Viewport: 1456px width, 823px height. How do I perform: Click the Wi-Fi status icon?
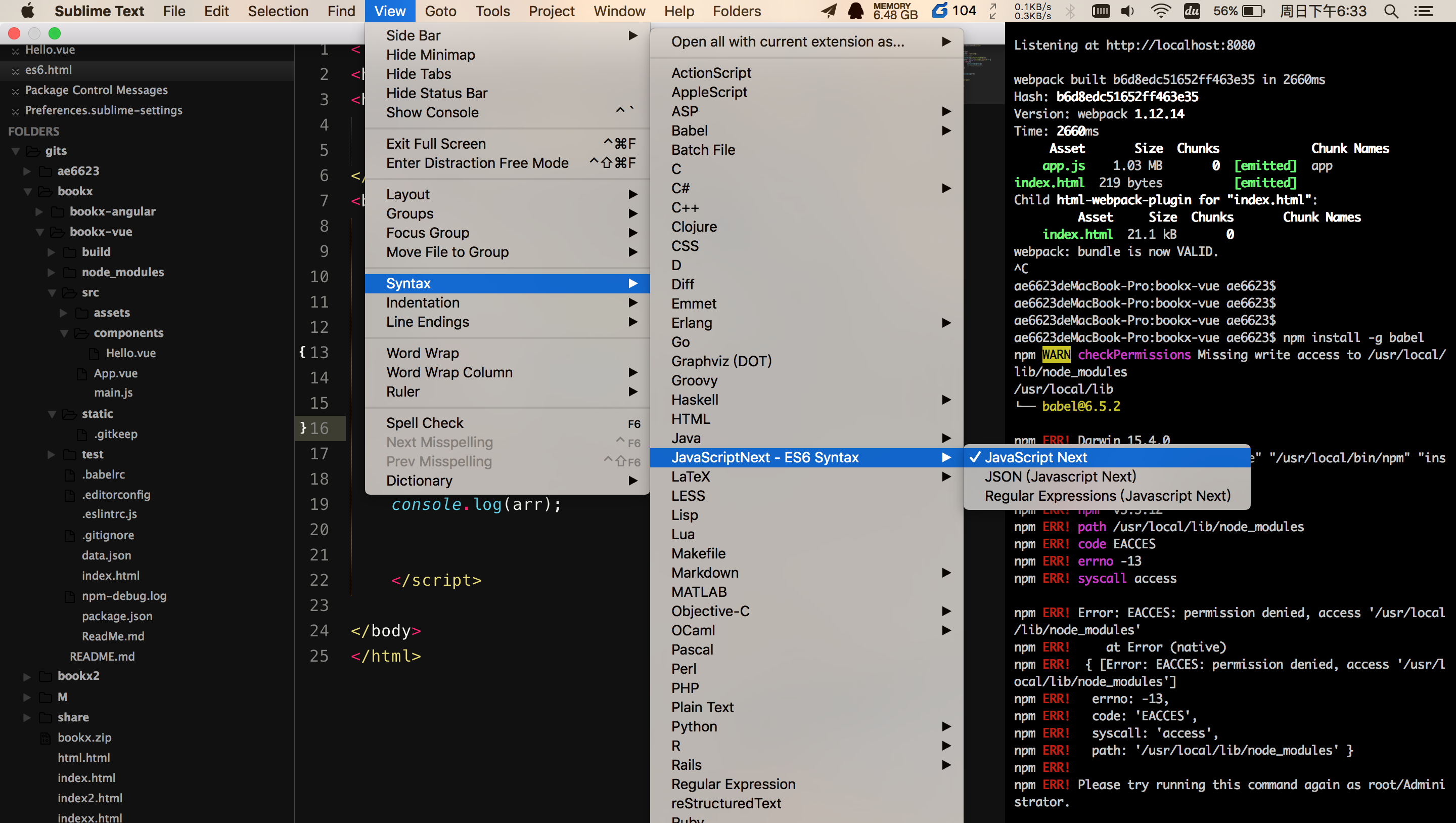tap(1160, 11)
